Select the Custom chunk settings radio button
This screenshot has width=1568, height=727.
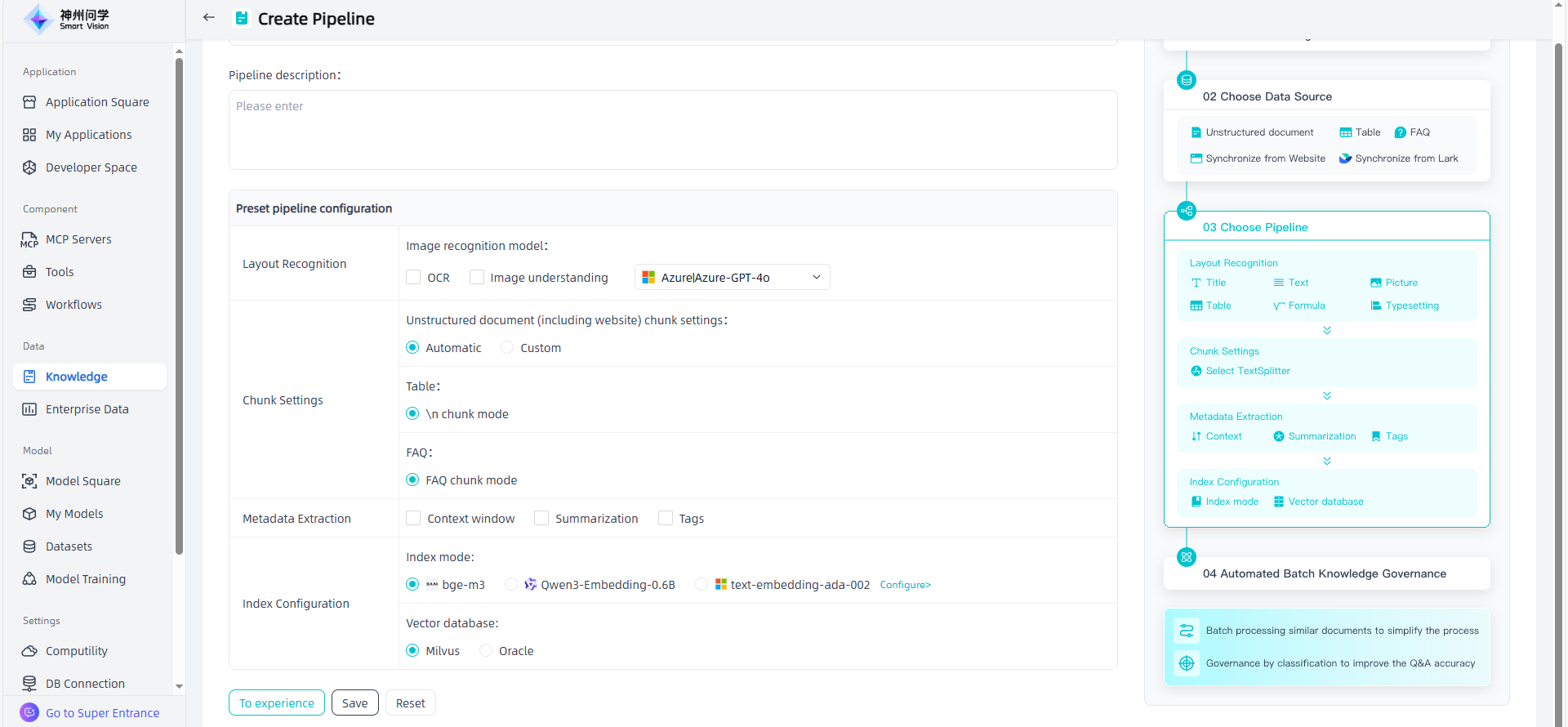pos(507,348)
